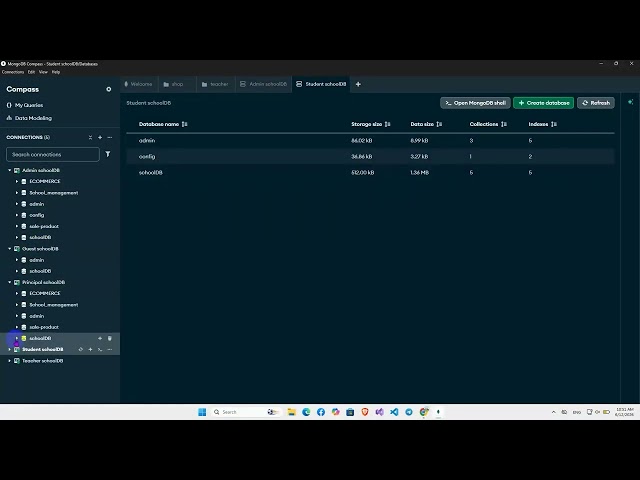Viewport: 640px width, 480px height.
Task: Open Brave browser from the taskbar
Action: 365,412
